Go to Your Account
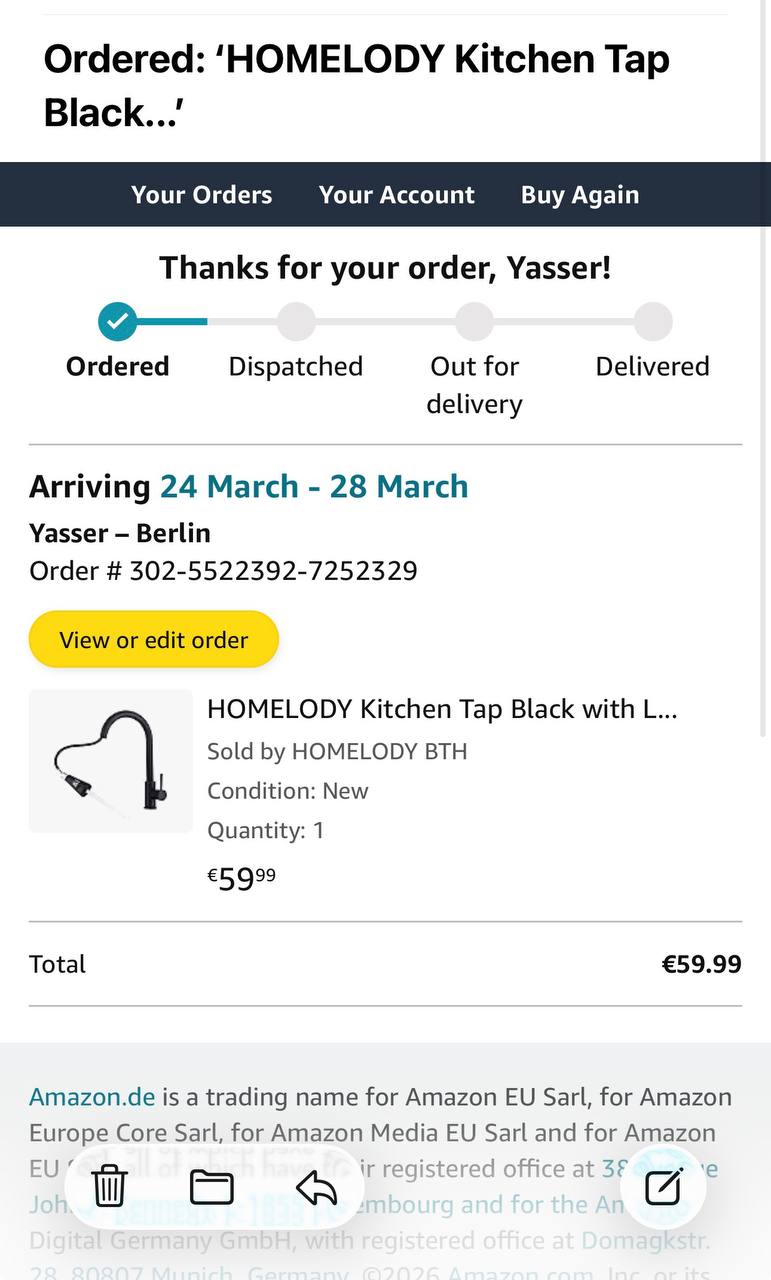Viewport: 771px width, 1280px height. (397, 195)
